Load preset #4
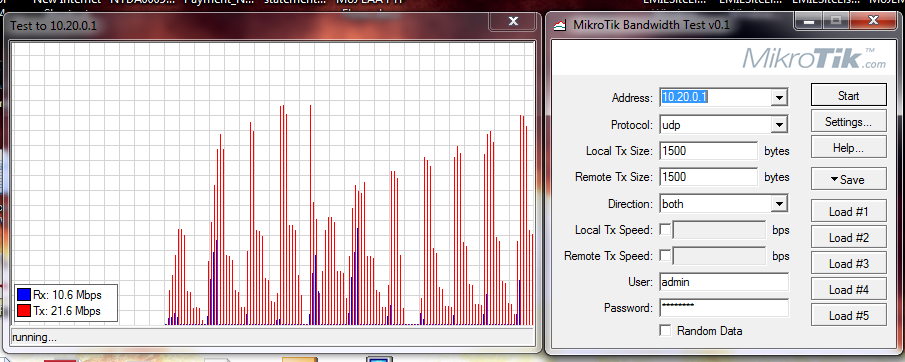The height and width of the screenshot is (362, 905). pyautogui.click(x=848, y=289)
